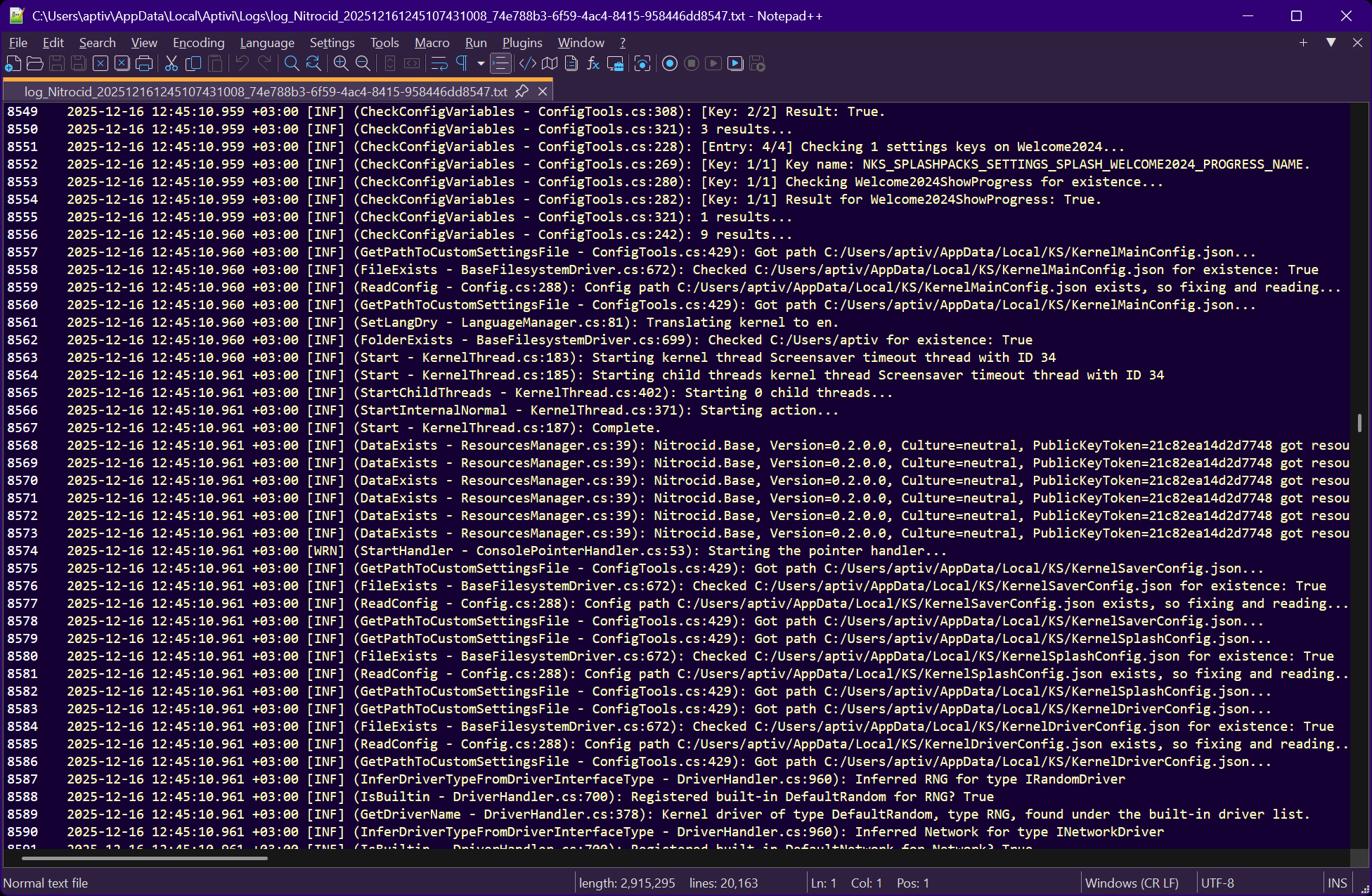Click the Open file folder icon

[34, 64]
